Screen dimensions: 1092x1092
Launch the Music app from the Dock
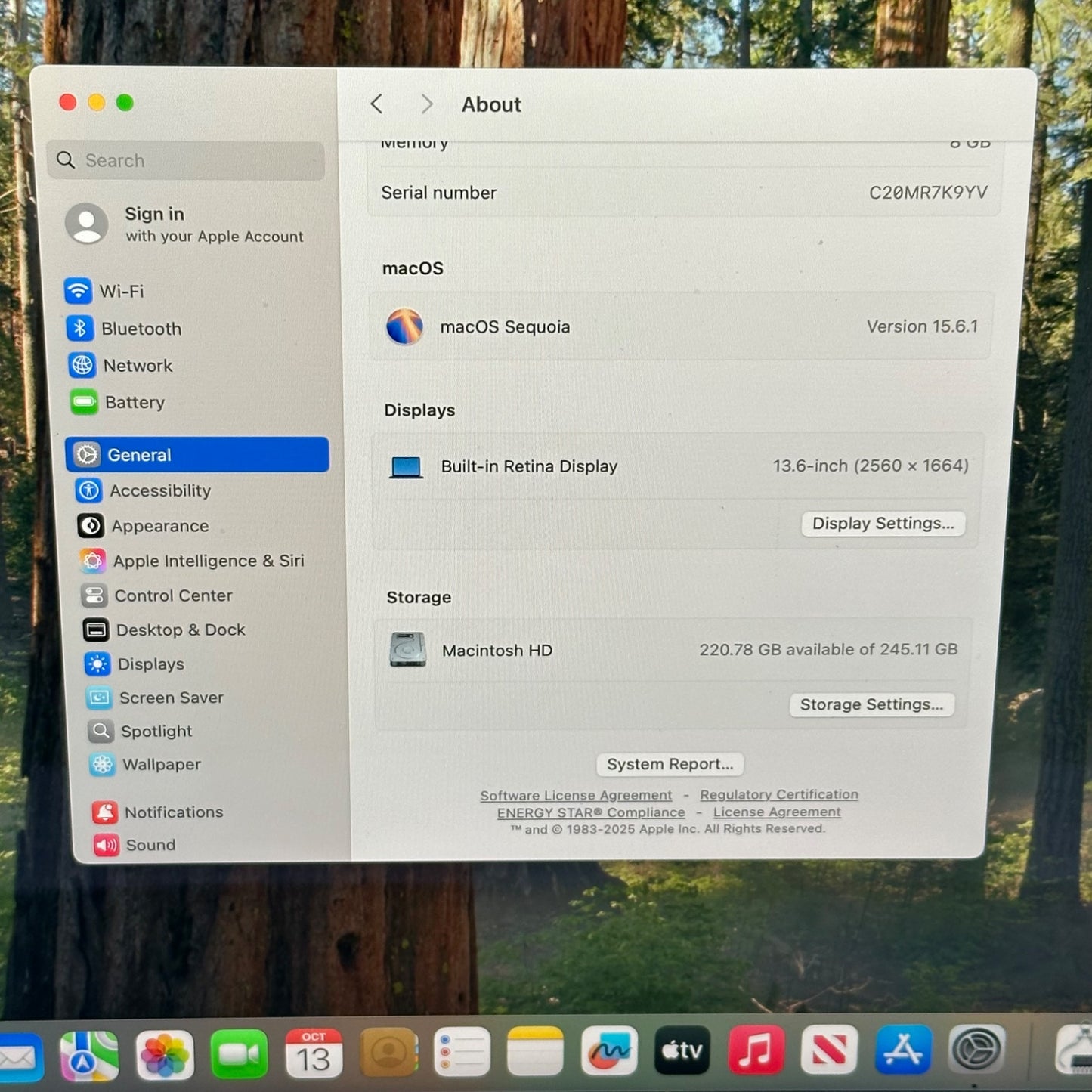755,1051
